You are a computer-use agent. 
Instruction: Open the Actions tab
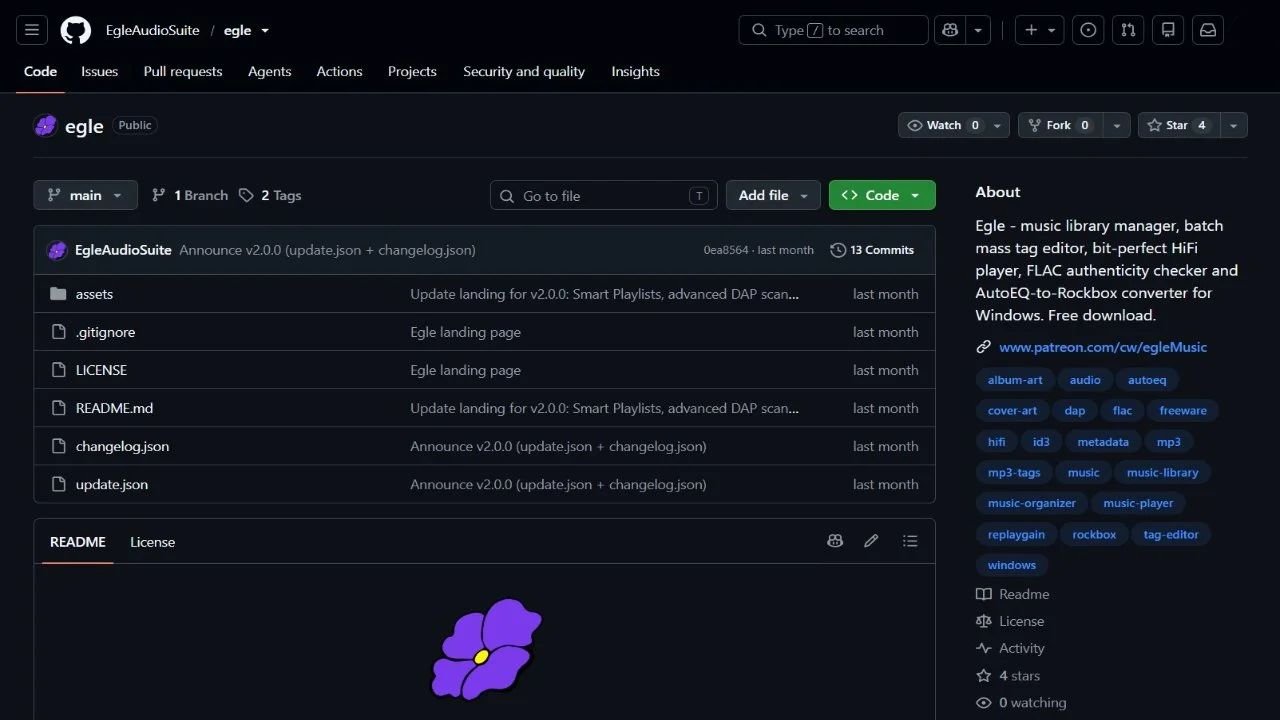click(339, 71)
